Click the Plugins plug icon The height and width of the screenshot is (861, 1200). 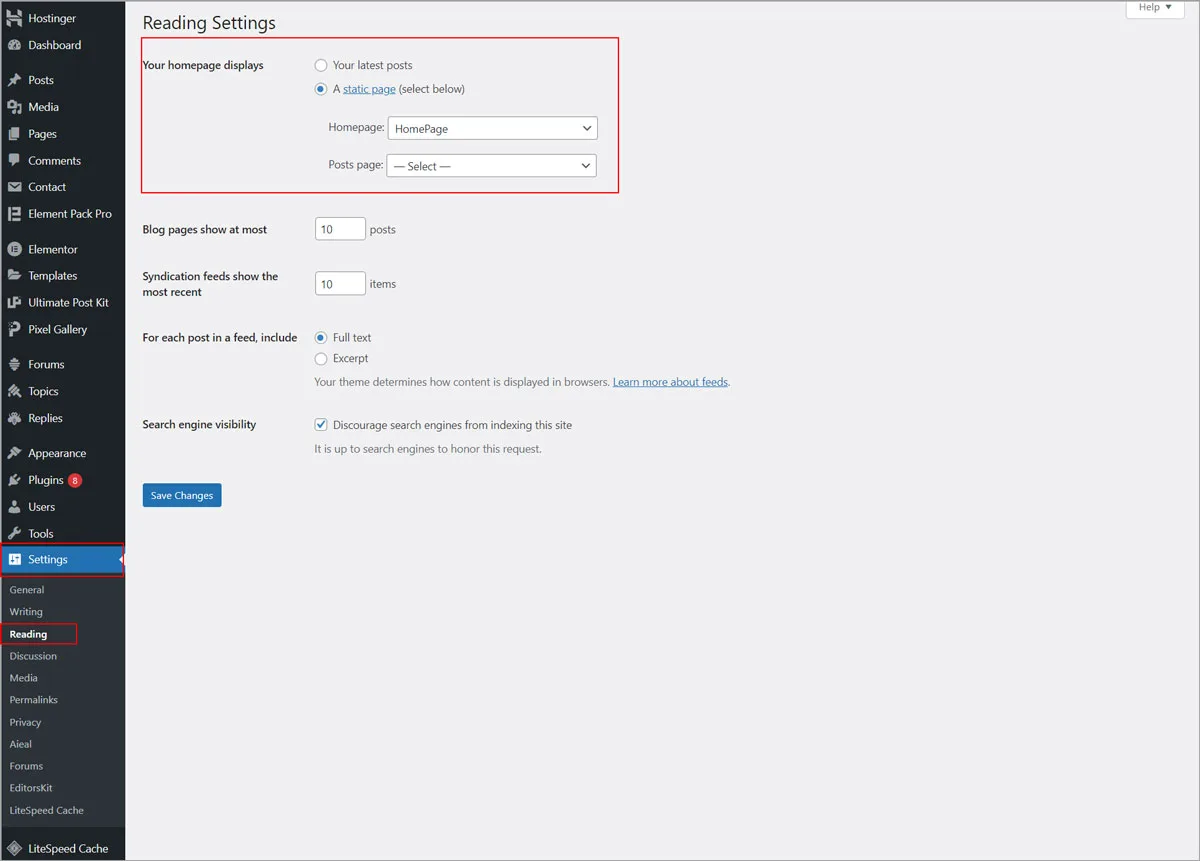14,480
